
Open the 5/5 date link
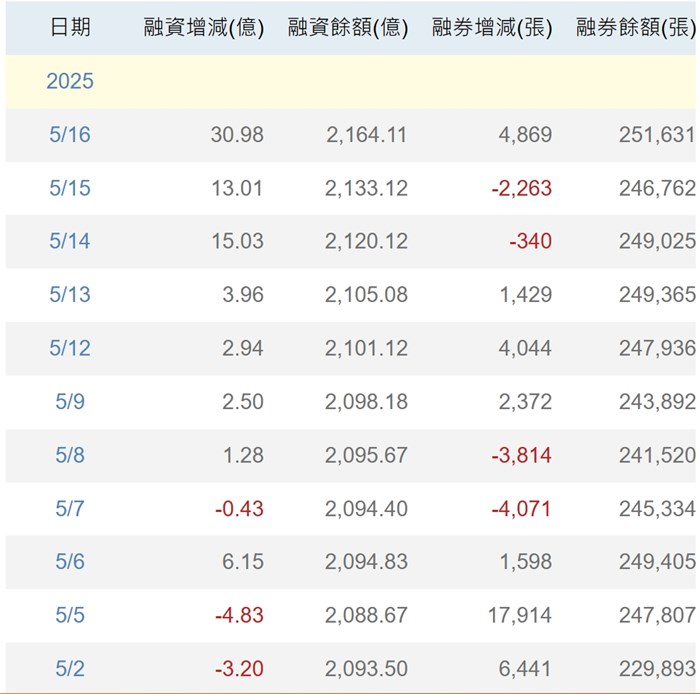tap(70, 615)
